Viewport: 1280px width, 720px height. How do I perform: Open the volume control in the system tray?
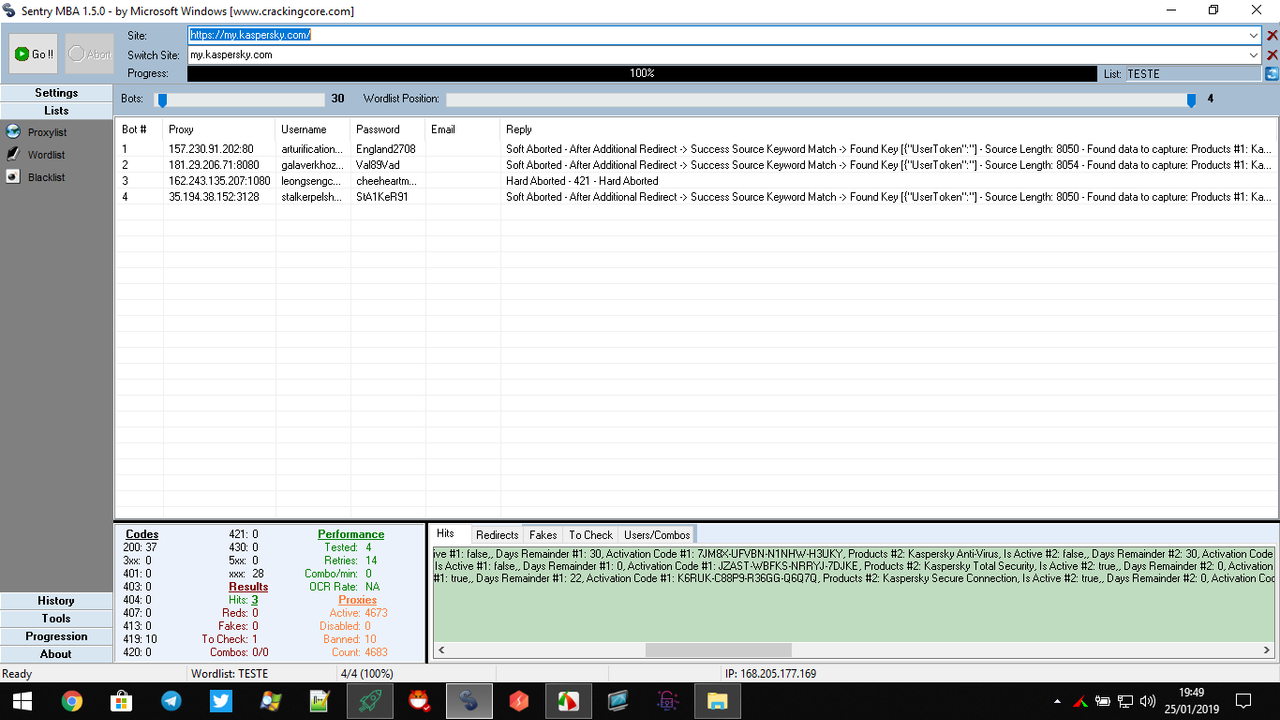[1148, 701]
